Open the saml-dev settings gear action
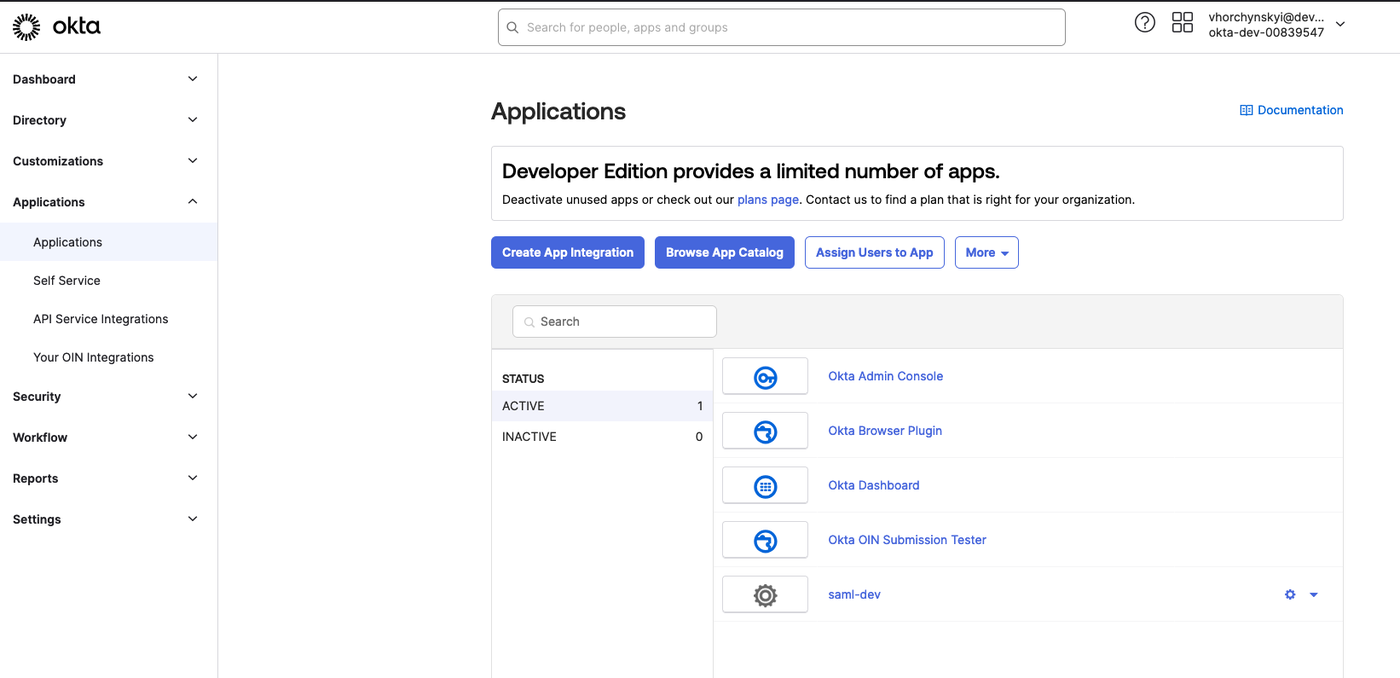 click(1290, 594)
